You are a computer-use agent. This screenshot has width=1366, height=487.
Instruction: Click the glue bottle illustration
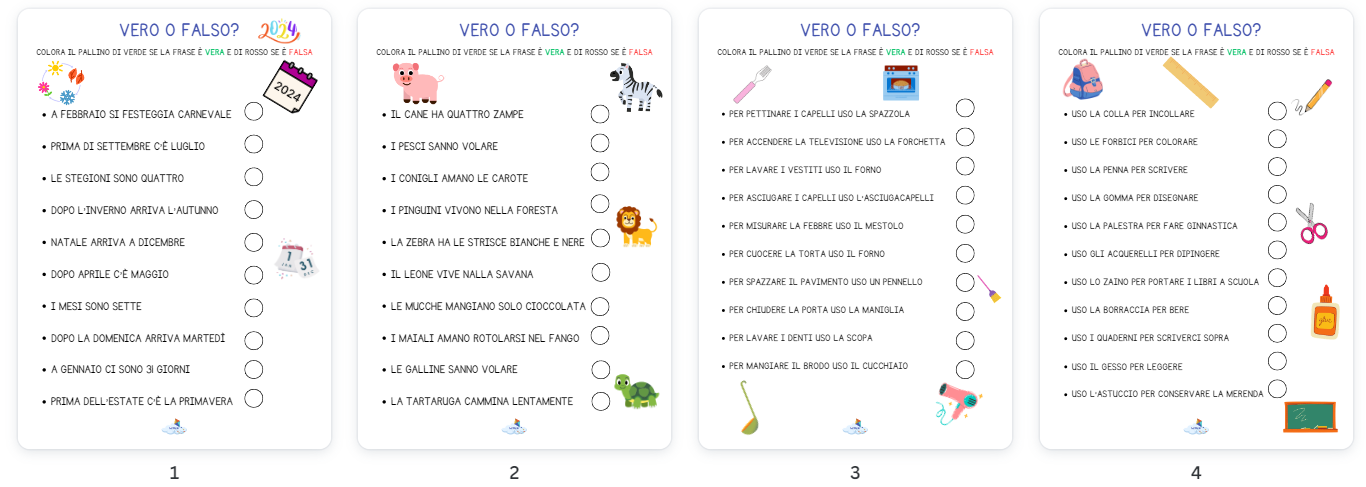1324,311
